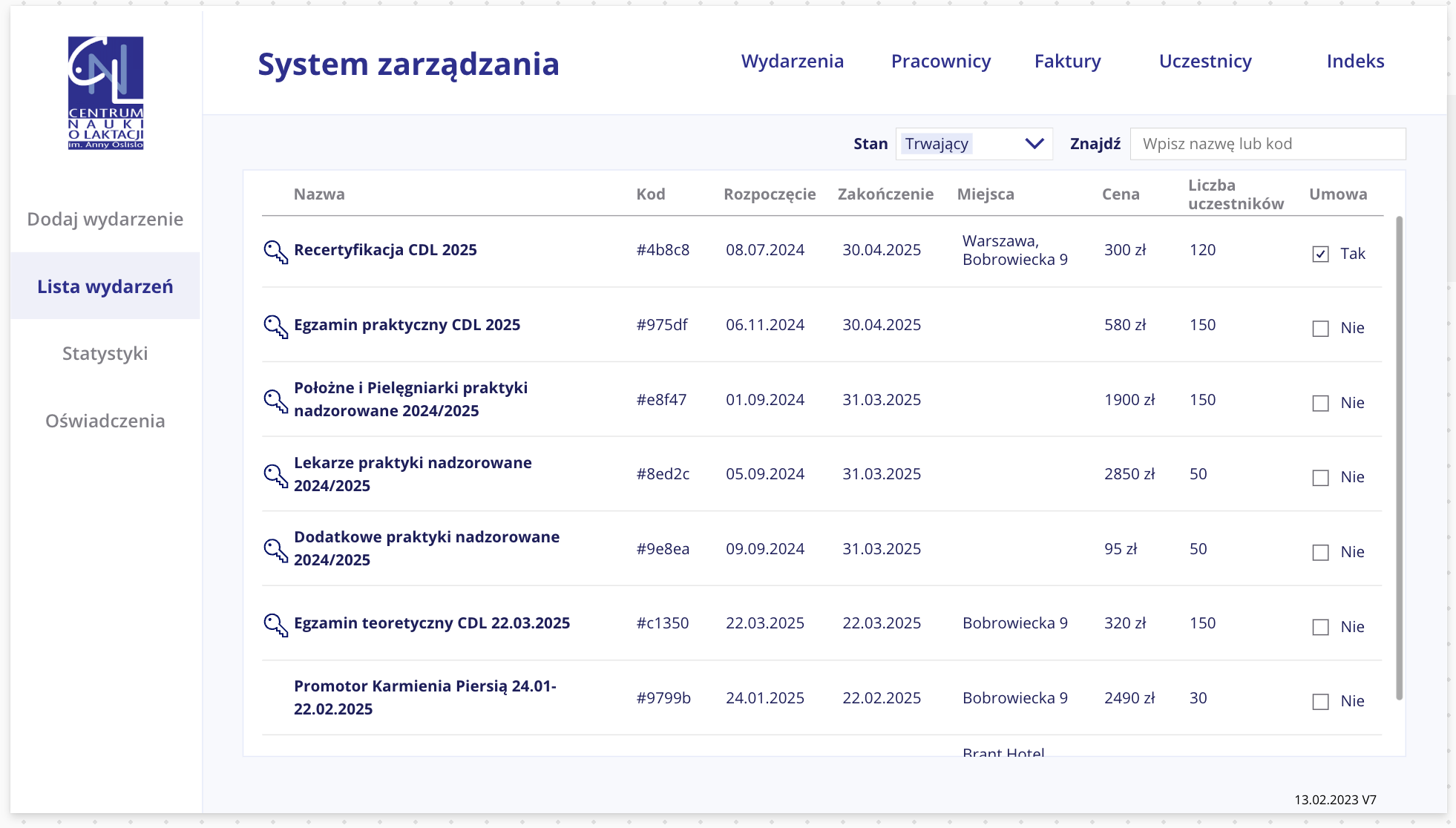Screen dimensions: 1456x828
Task: Select Dodaj wydarzenie in sidebar
Action: pos(105,219)
